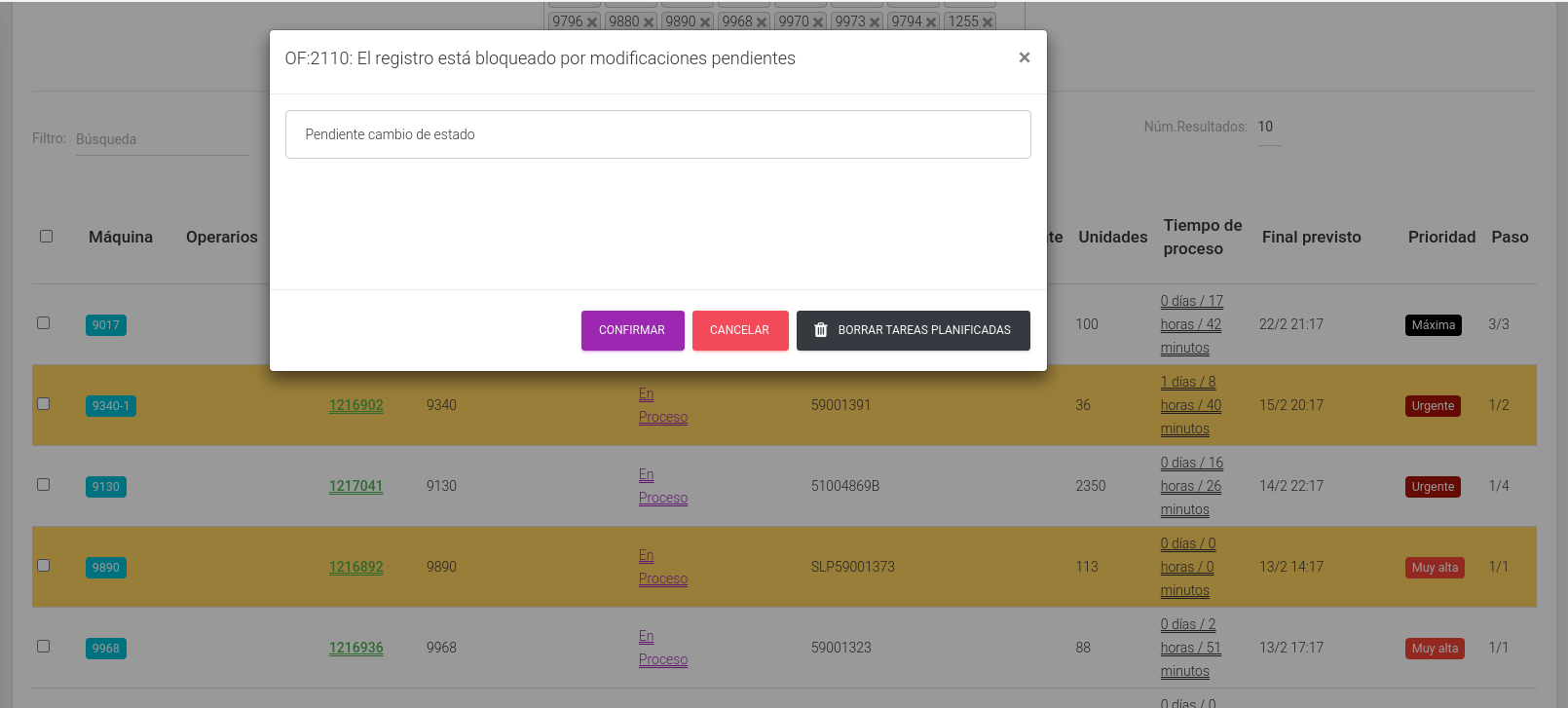1568x708 pixels.
Task: Check the row checkbox for machine 9130
Action: (43, 484)
